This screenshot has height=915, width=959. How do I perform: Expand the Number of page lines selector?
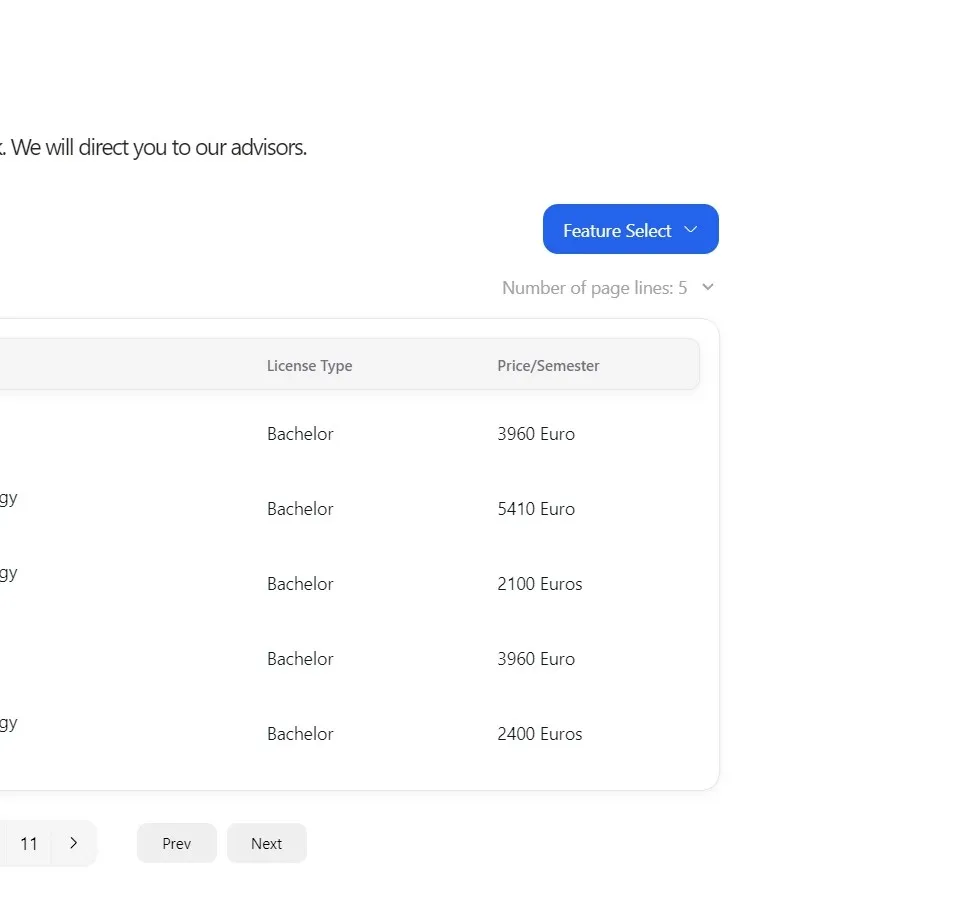(x=594, y=288)
